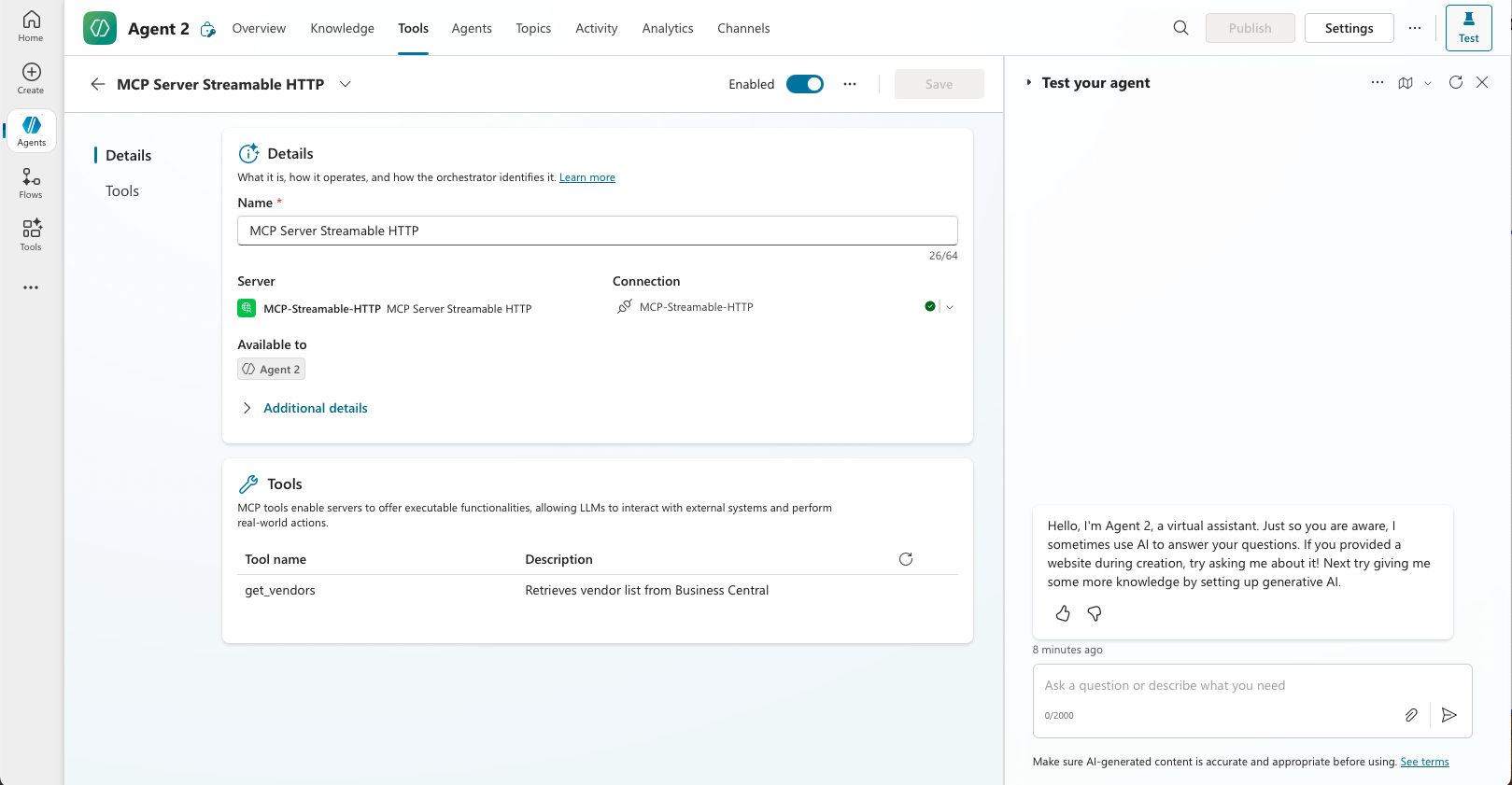The width and height of the screenshot is (1512, 785).
Task: Open the MCP Server title dropdown chevron
Action: click(x=346, y=84)
